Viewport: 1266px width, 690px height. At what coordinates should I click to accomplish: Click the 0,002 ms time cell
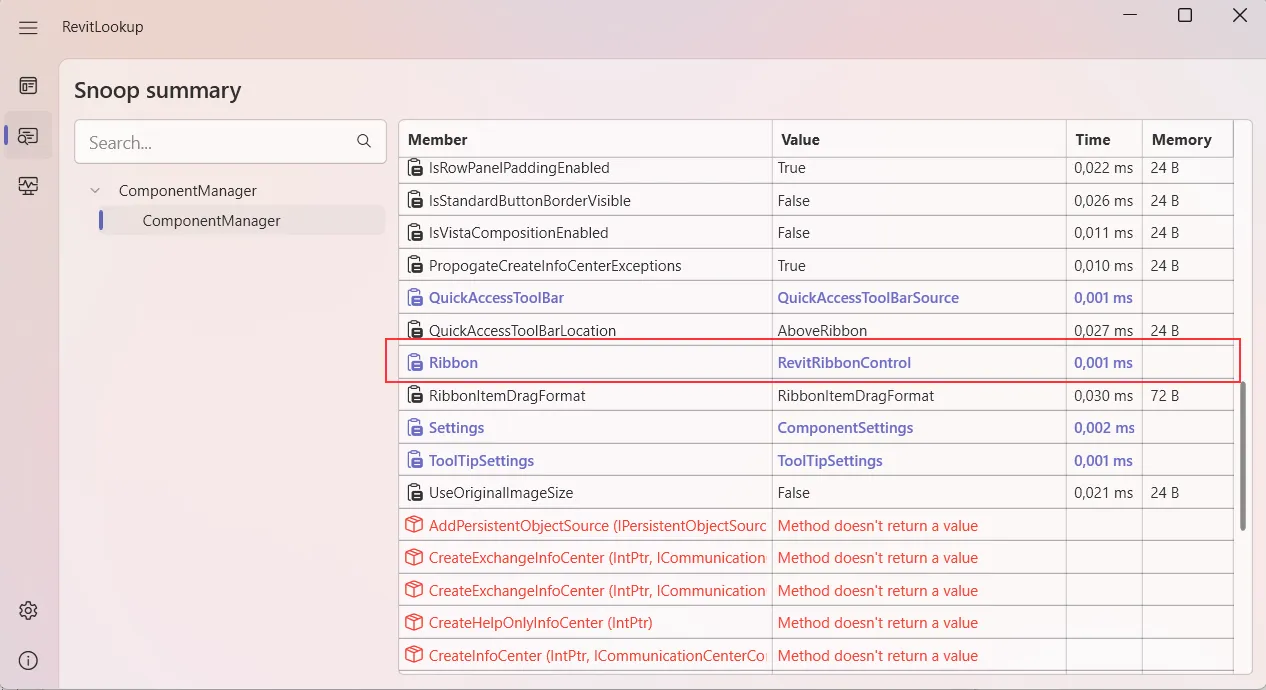pyautogui.click(x=1104, y=428)
